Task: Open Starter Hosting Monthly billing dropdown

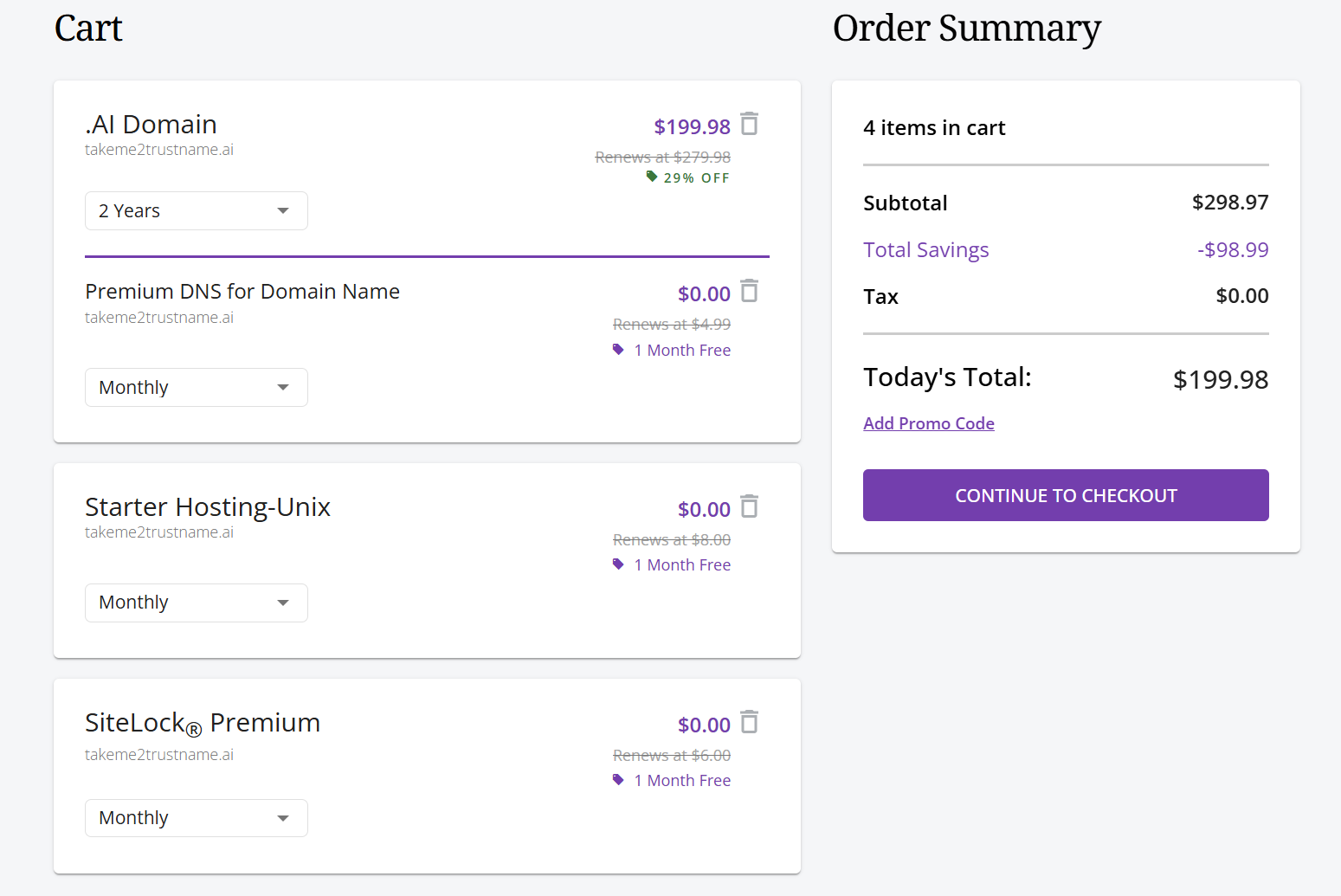Action: 196,603
